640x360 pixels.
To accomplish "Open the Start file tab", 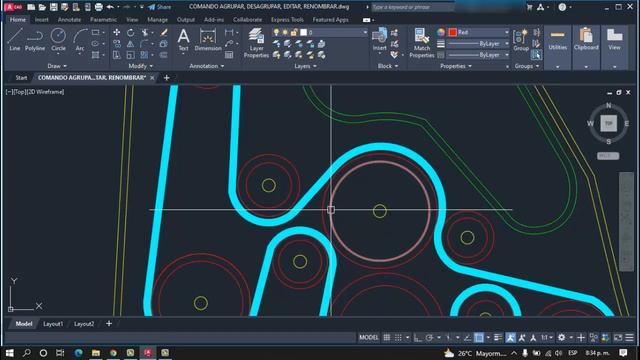I will 21,78.
